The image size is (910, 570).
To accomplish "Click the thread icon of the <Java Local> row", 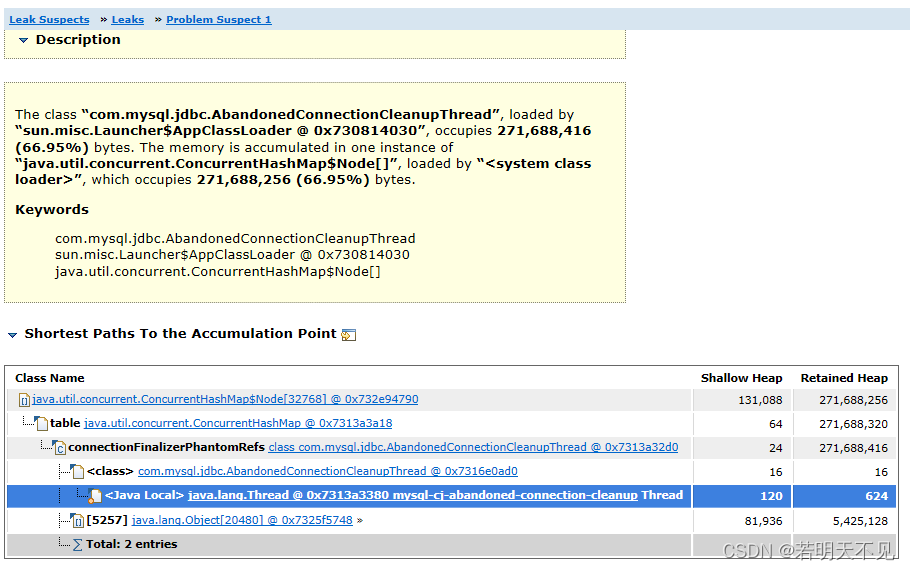I will (x=95, y=496).
